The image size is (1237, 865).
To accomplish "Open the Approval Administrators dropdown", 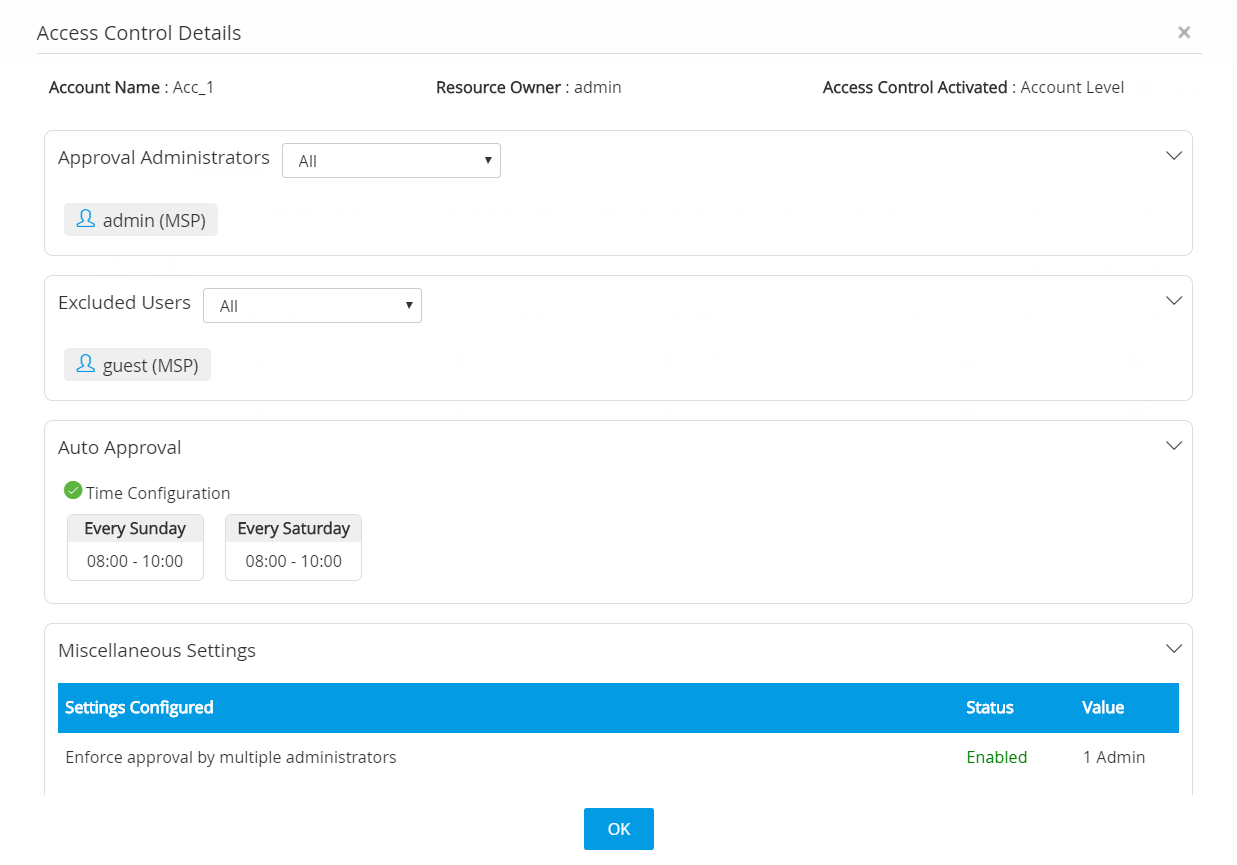I will [x=391, y=161].
